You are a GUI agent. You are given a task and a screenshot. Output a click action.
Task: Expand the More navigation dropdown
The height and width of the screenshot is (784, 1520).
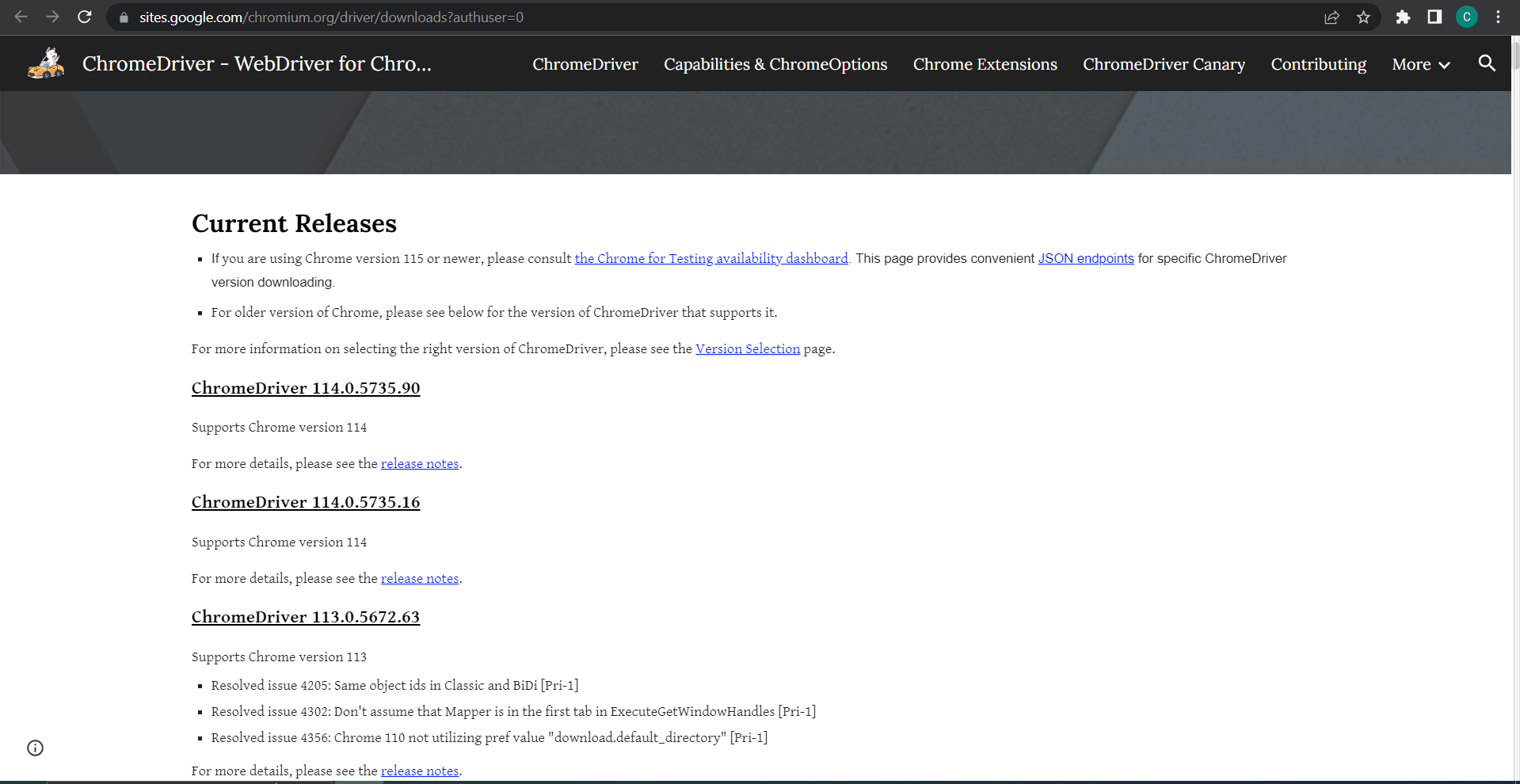[1419, 64]
